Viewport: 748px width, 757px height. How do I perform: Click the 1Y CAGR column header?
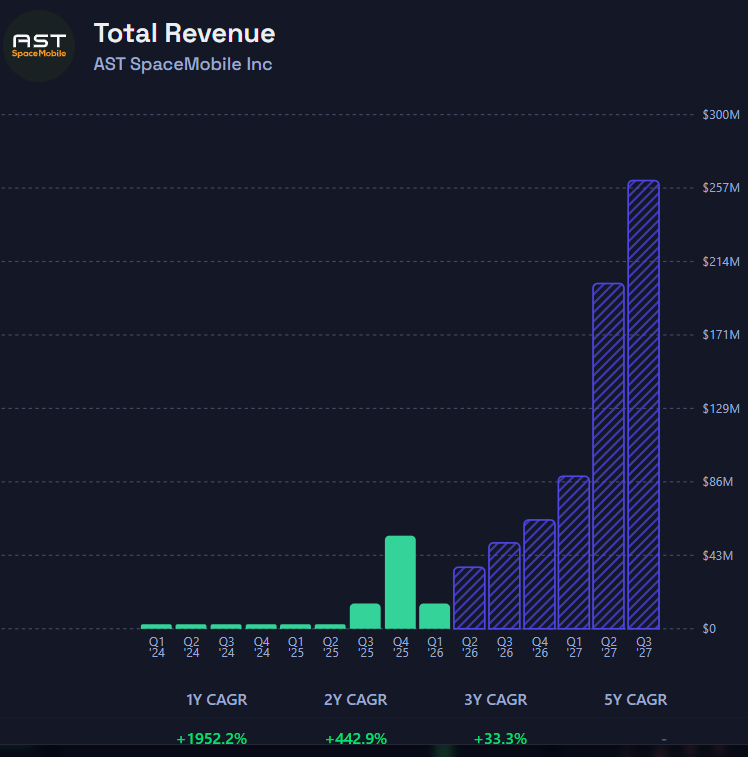tap(216, 700)
